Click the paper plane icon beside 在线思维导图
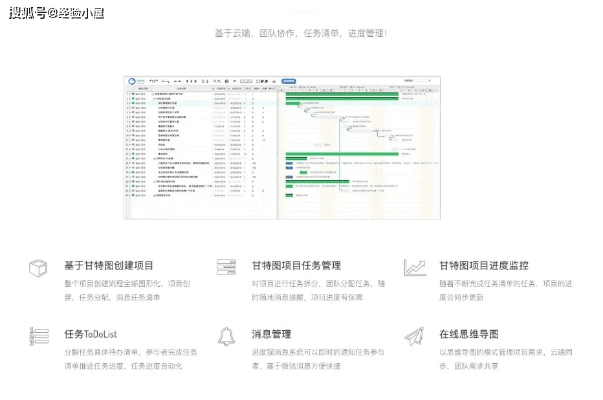This screenshot has height=400, width=603. pos(414,335)
